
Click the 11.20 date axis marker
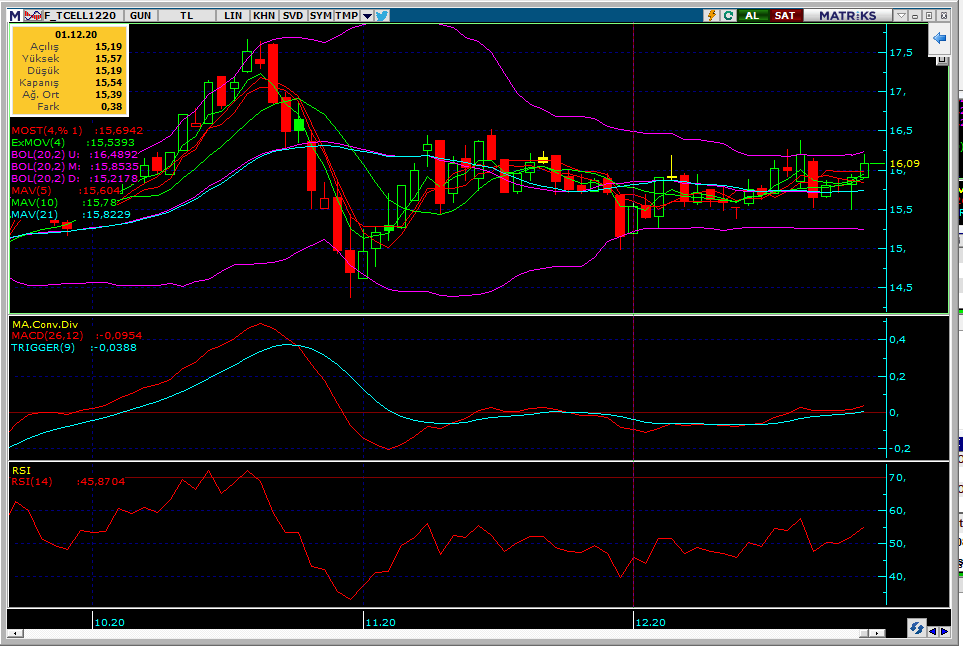380,622
